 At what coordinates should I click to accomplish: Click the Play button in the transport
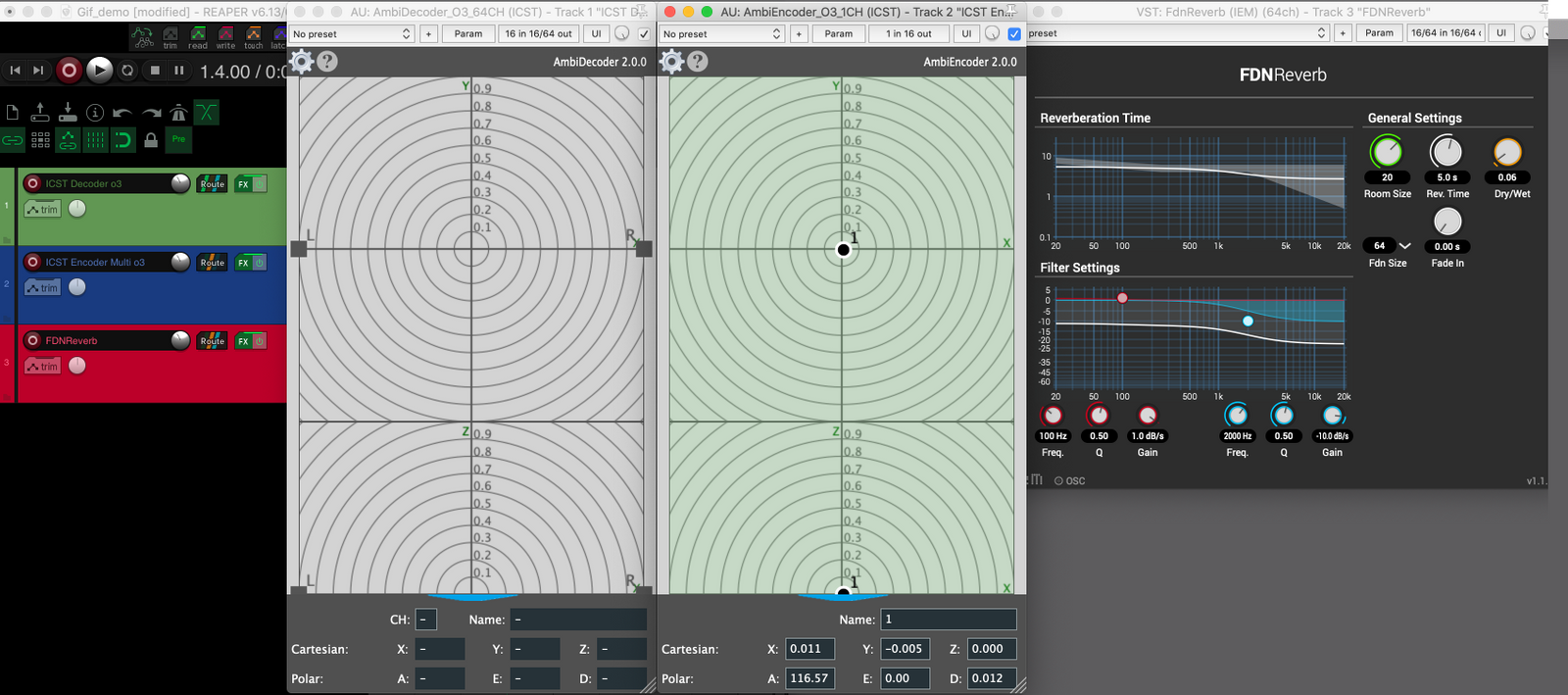coord(99,70)
